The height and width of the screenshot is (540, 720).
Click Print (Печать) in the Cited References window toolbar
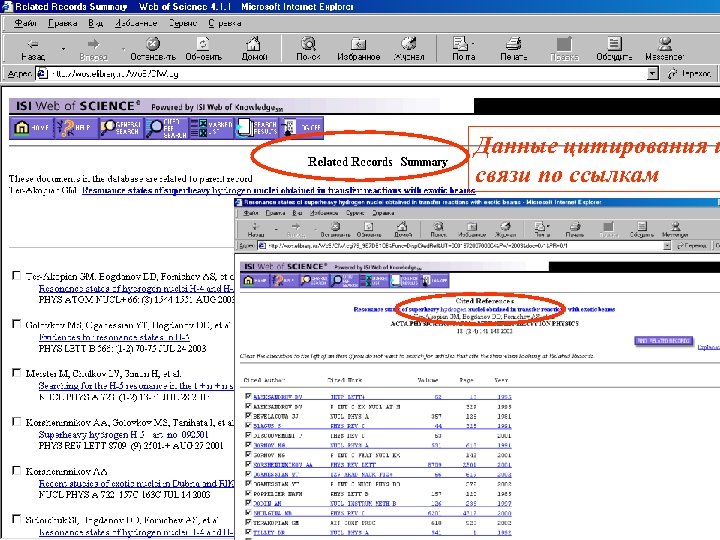click(x=574, y=229)
